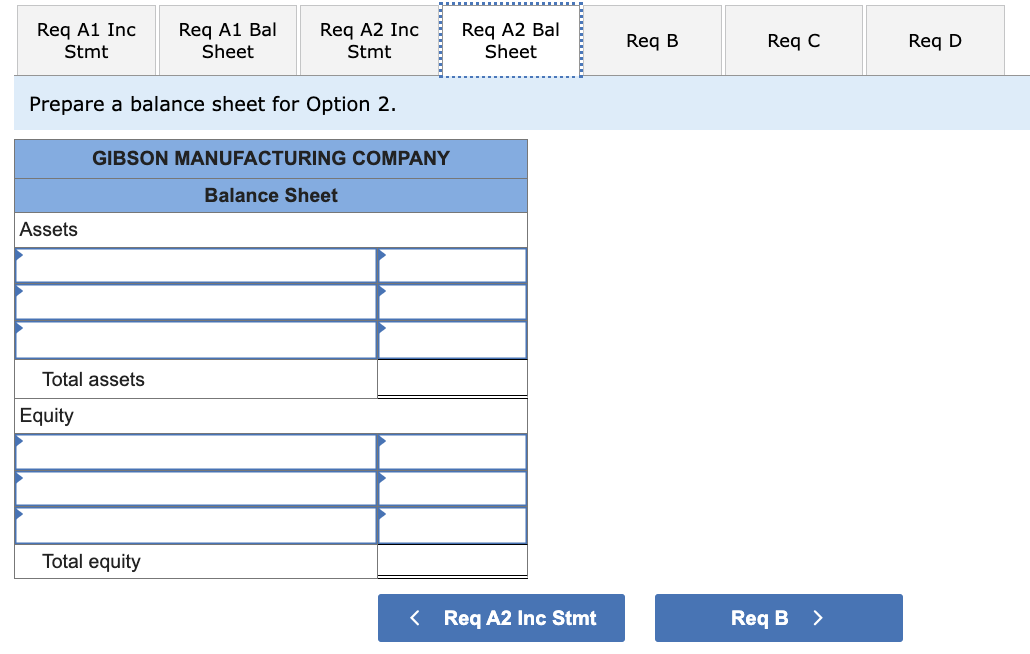
Task: Open the Req A1 Bal Sheet tab
Action: [227, 39]
